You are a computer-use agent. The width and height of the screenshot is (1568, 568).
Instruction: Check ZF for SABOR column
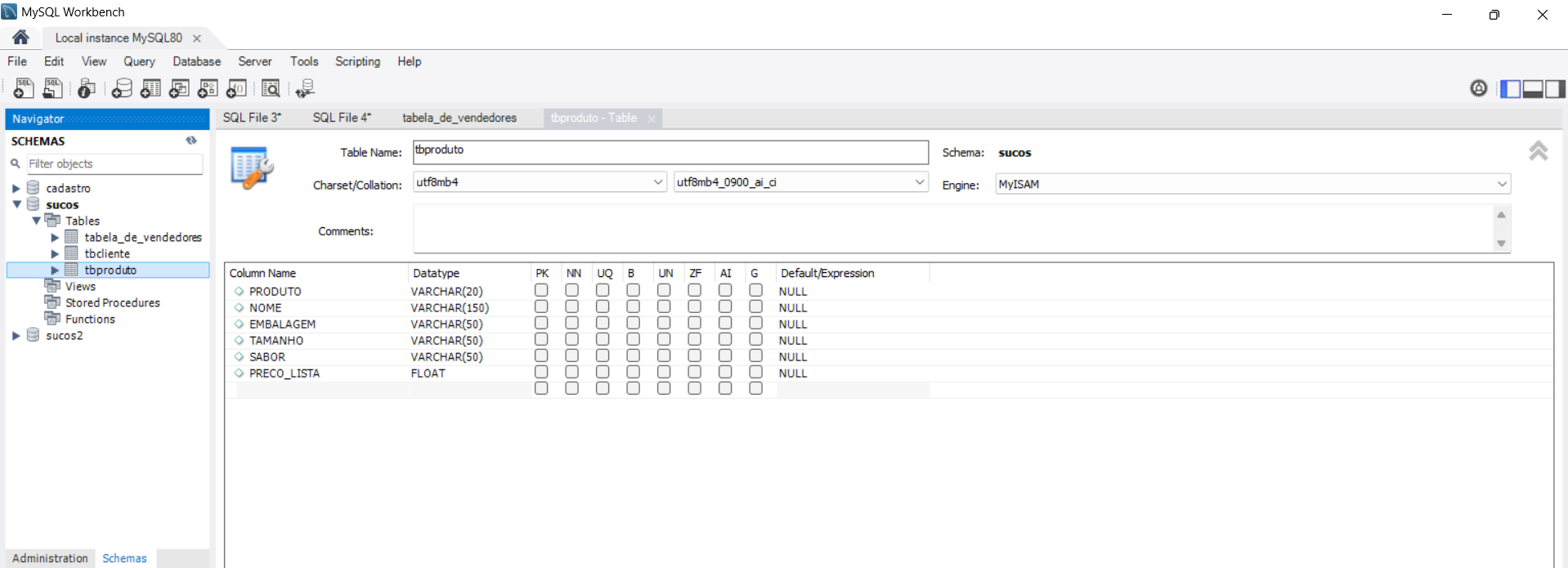coord(695,356)
